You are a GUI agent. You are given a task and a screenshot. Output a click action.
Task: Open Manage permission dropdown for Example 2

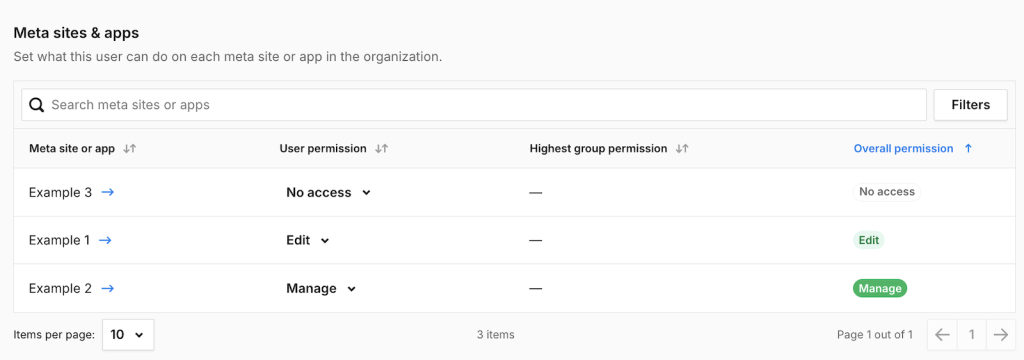321,288
